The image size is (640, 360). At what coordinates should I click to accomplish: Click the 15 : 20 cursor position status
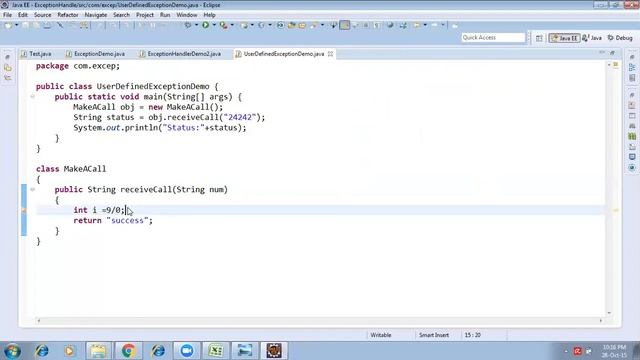click(x=472, y=335)
